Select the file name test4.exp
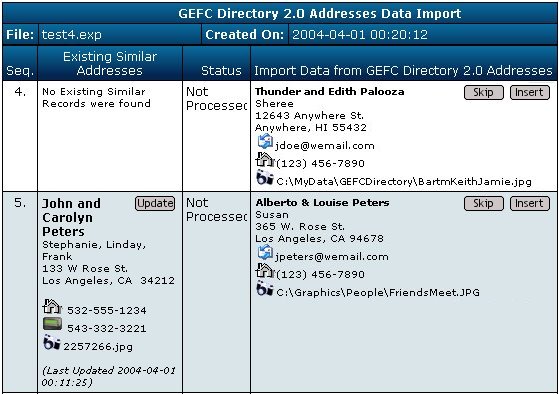Image resolution: width=559 pixels, height=394 pixels. [x=72, y=35]
